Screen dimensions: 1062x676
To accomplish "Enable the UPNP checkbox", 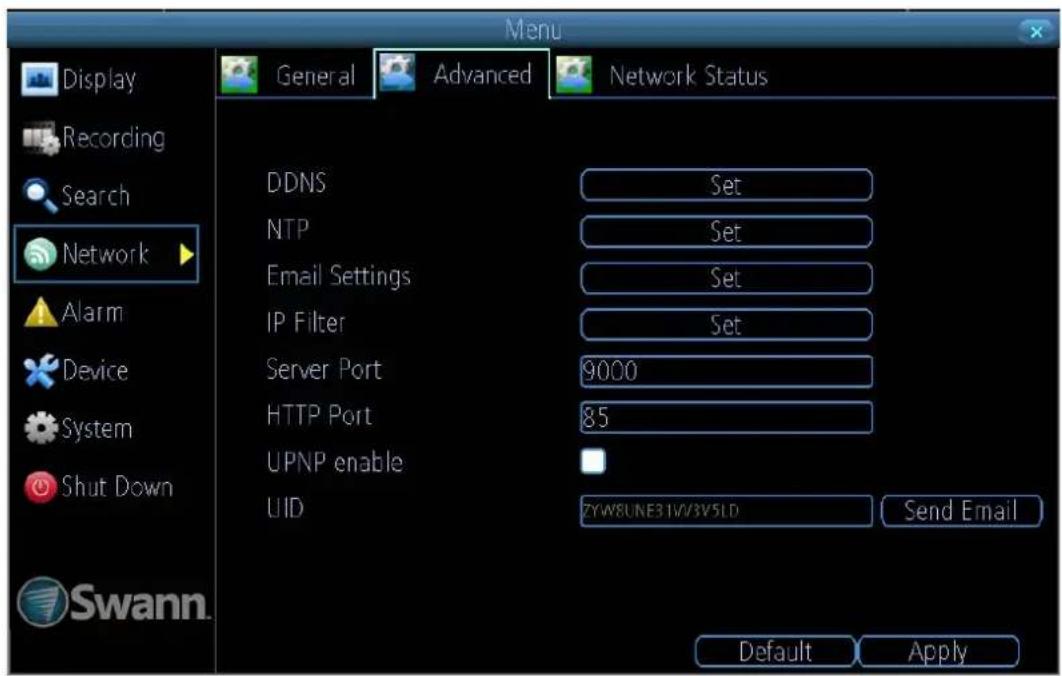I will tap(593, 462).
